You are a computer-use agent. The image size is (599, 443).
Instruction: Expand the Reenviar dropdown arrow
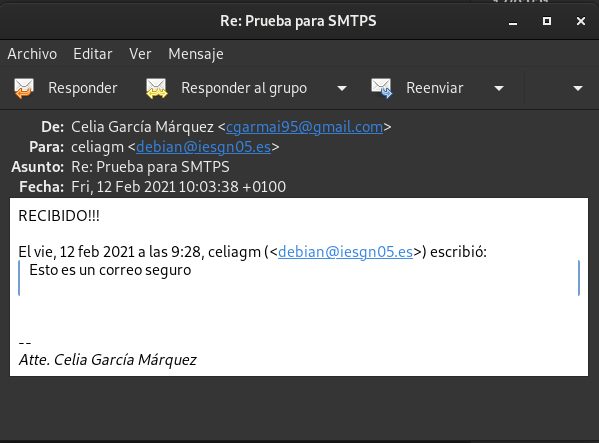(x=499, y=89)
